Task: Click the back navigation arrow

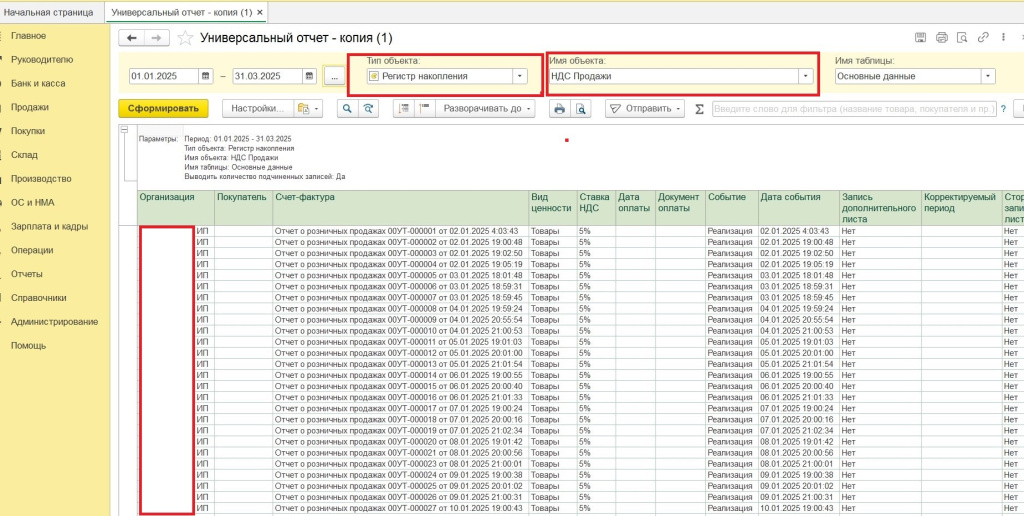Action: pos(131,38)
